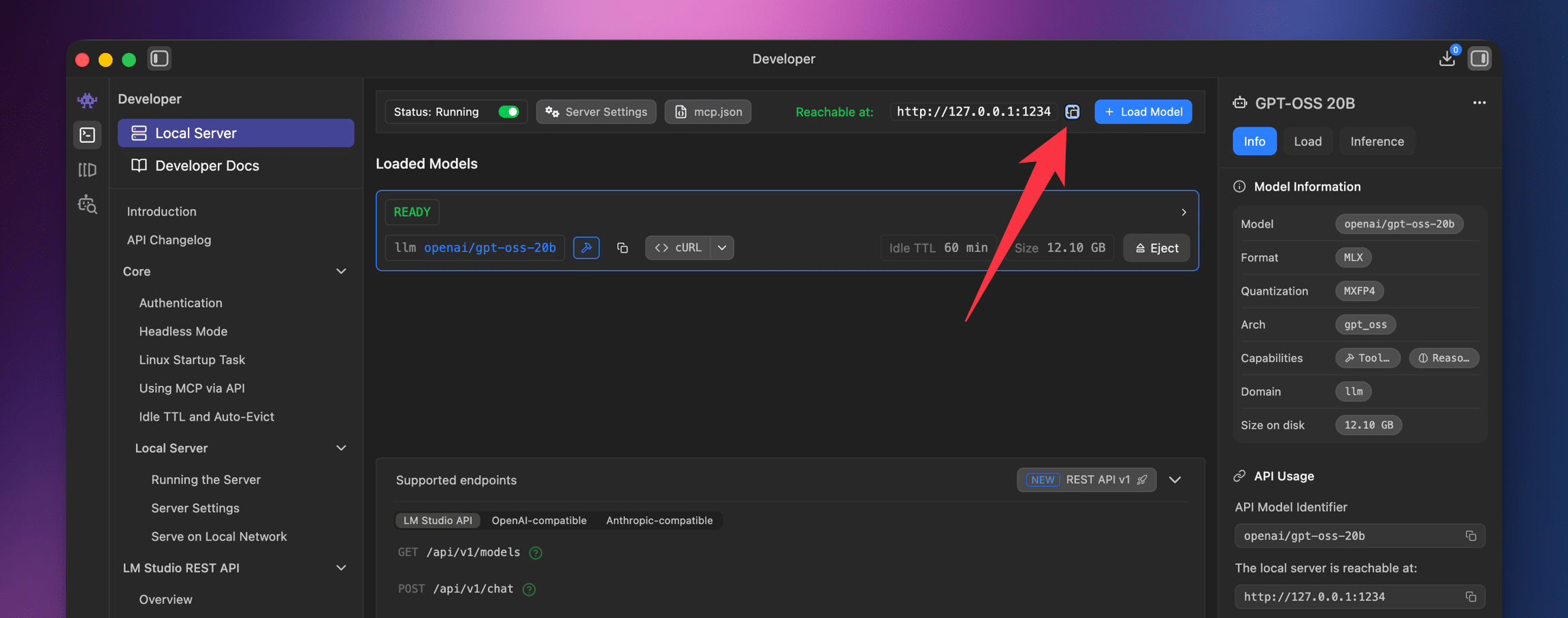Collapse the Core section in sidebar
This screenshot has height=618, width=1568.
click(341, 272)
